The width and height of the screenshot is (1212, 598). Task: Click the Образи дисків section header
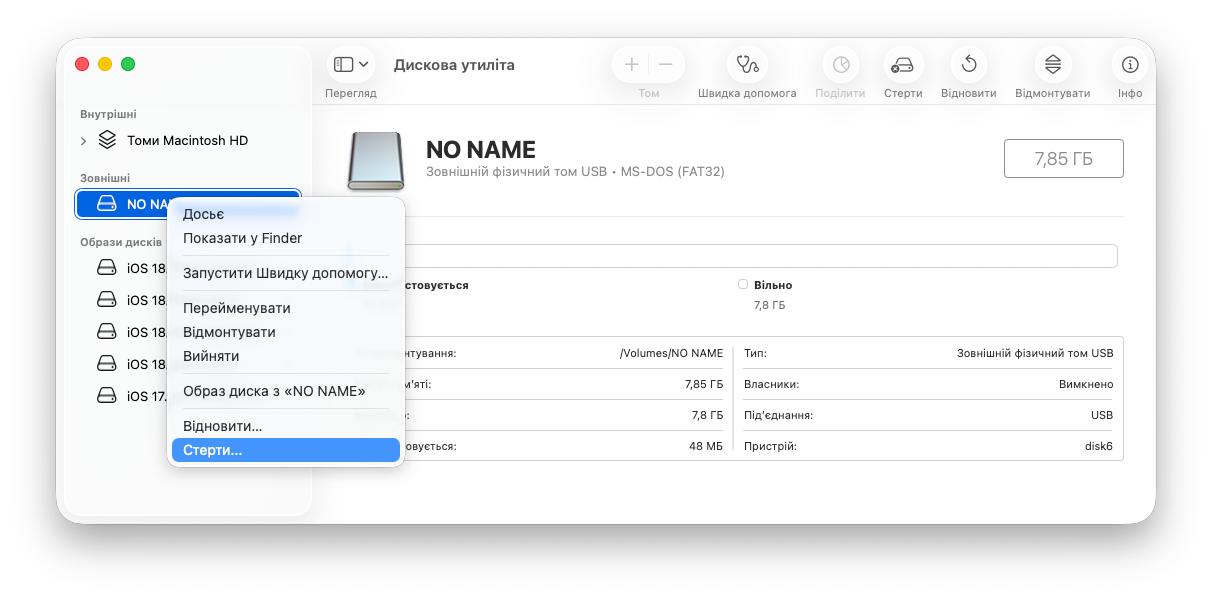tap(121, 242)
